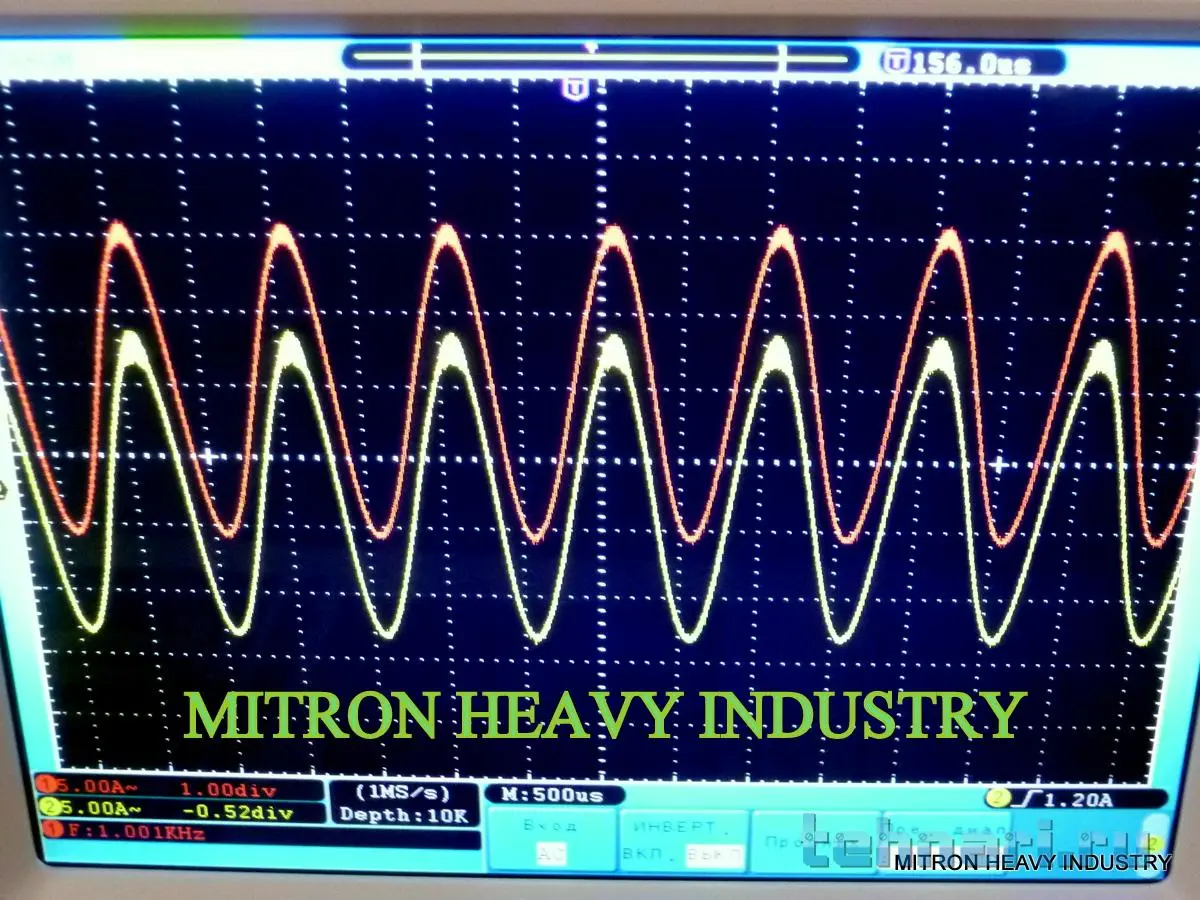Set invert to ВКЛ. (on)
This screenshot has width=1200, height=900.
650,855
